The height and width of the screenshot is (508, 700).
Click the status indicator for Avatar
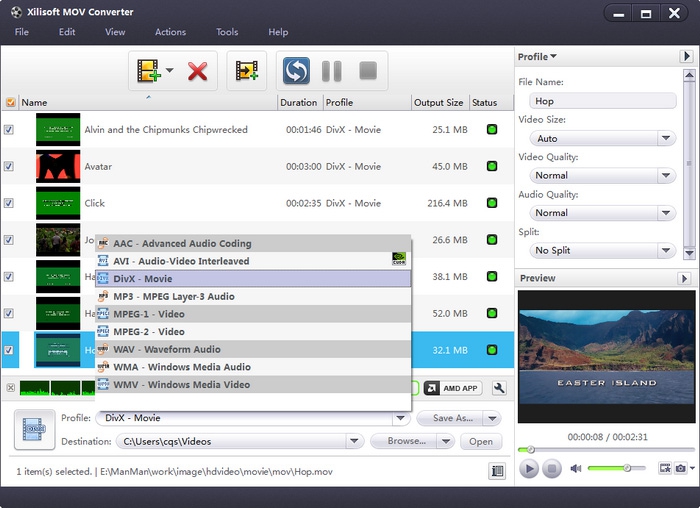tap(492, 167)
